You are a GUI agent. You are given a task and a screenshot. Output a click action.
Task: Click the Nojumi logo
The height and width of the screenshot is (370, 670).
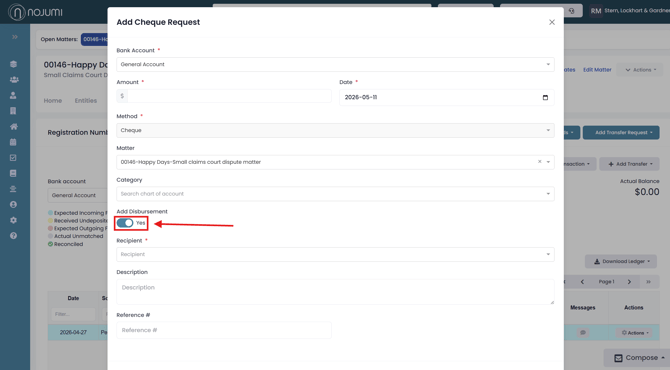pyautogui.click(x=35, y=12)
